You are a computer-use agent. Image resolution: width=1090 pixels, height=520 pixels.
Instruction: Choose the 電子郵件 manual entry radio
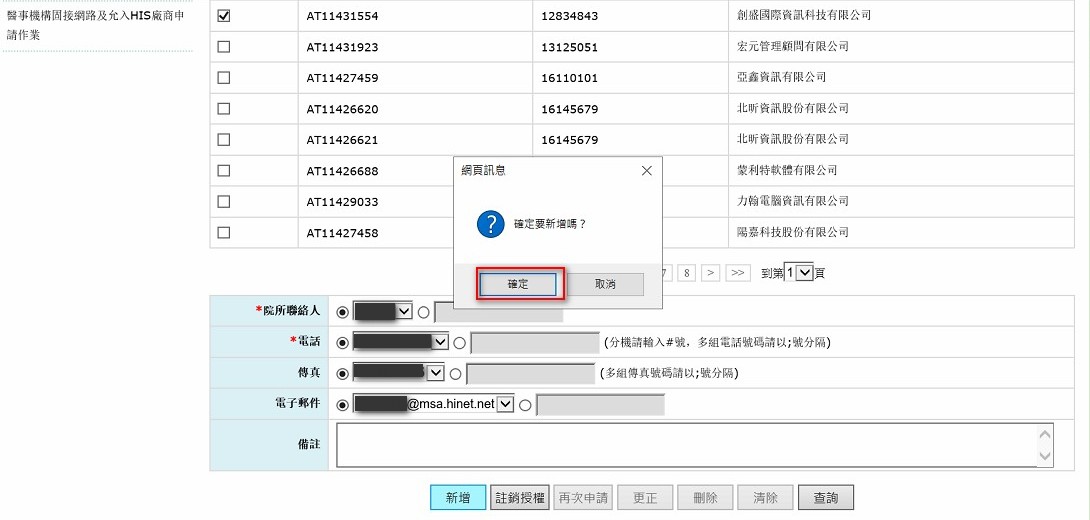525,405
